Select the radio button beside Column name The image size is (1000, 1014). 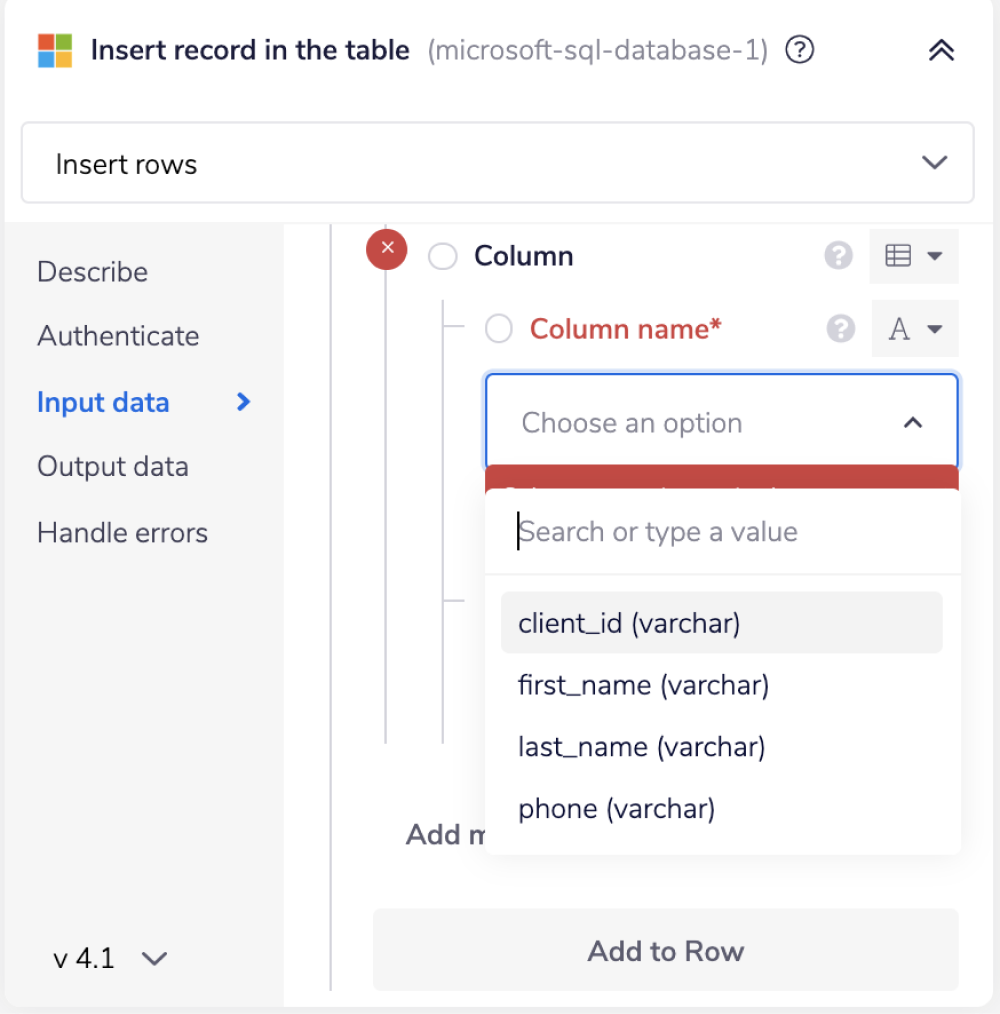[498, 329]
